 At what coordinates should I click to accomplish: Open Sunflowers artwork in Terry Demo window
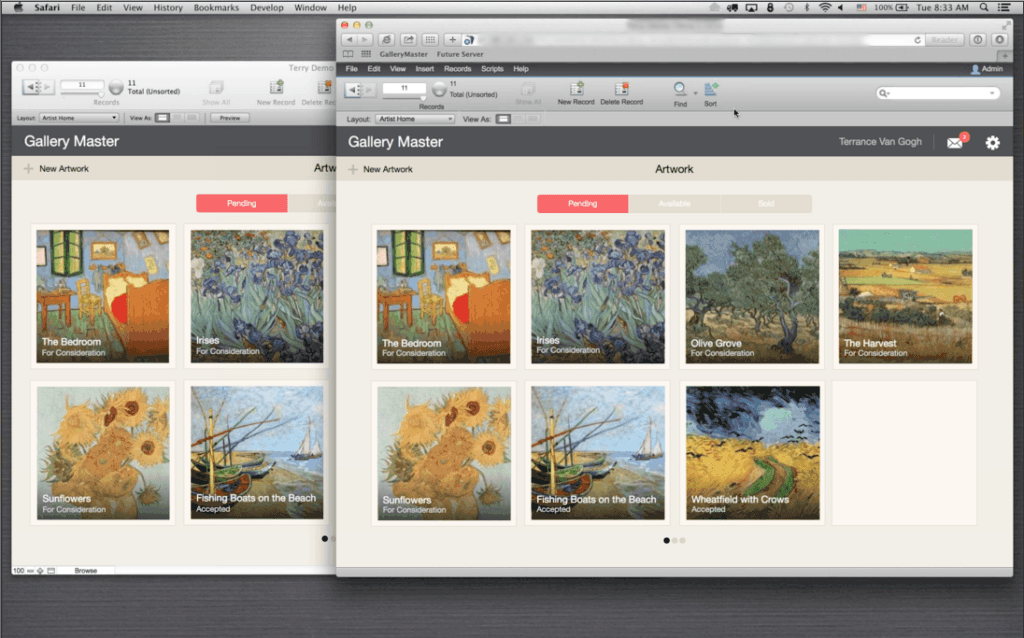103,453
